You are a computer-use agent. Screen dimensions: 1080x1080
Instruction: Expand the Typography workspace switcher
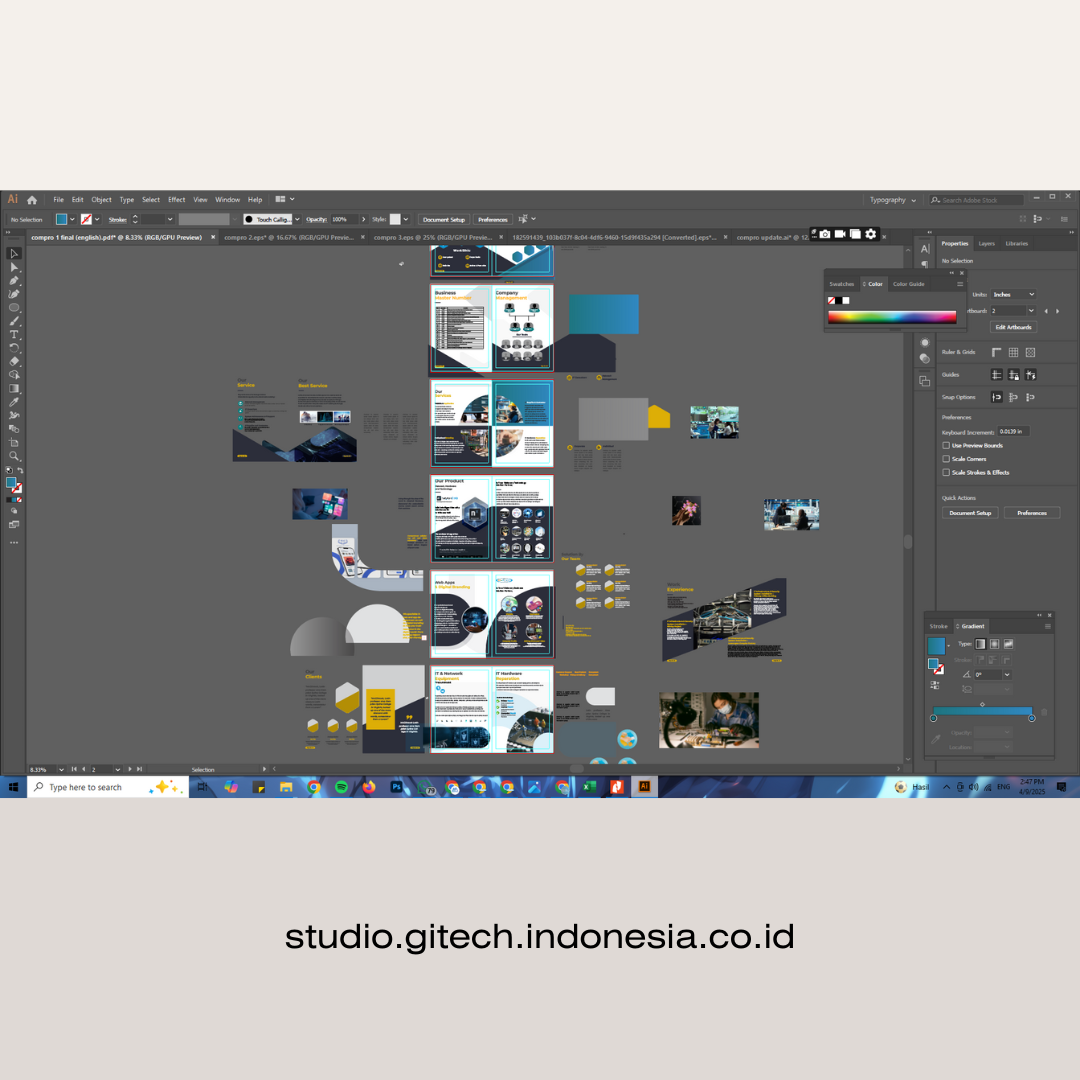[x=892, y=200]
